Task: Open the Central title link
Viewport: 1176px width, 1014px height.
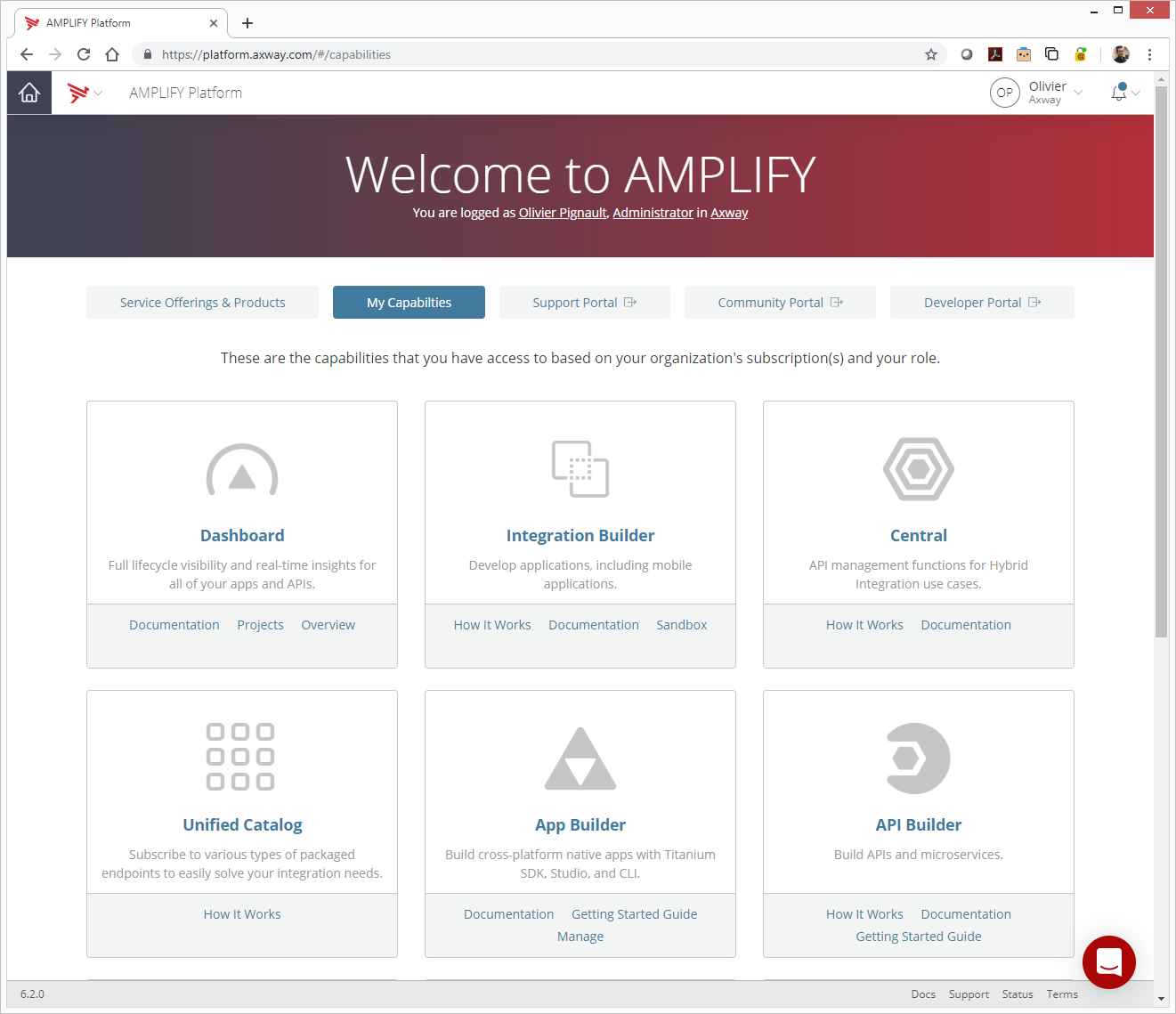Action: 919,536
